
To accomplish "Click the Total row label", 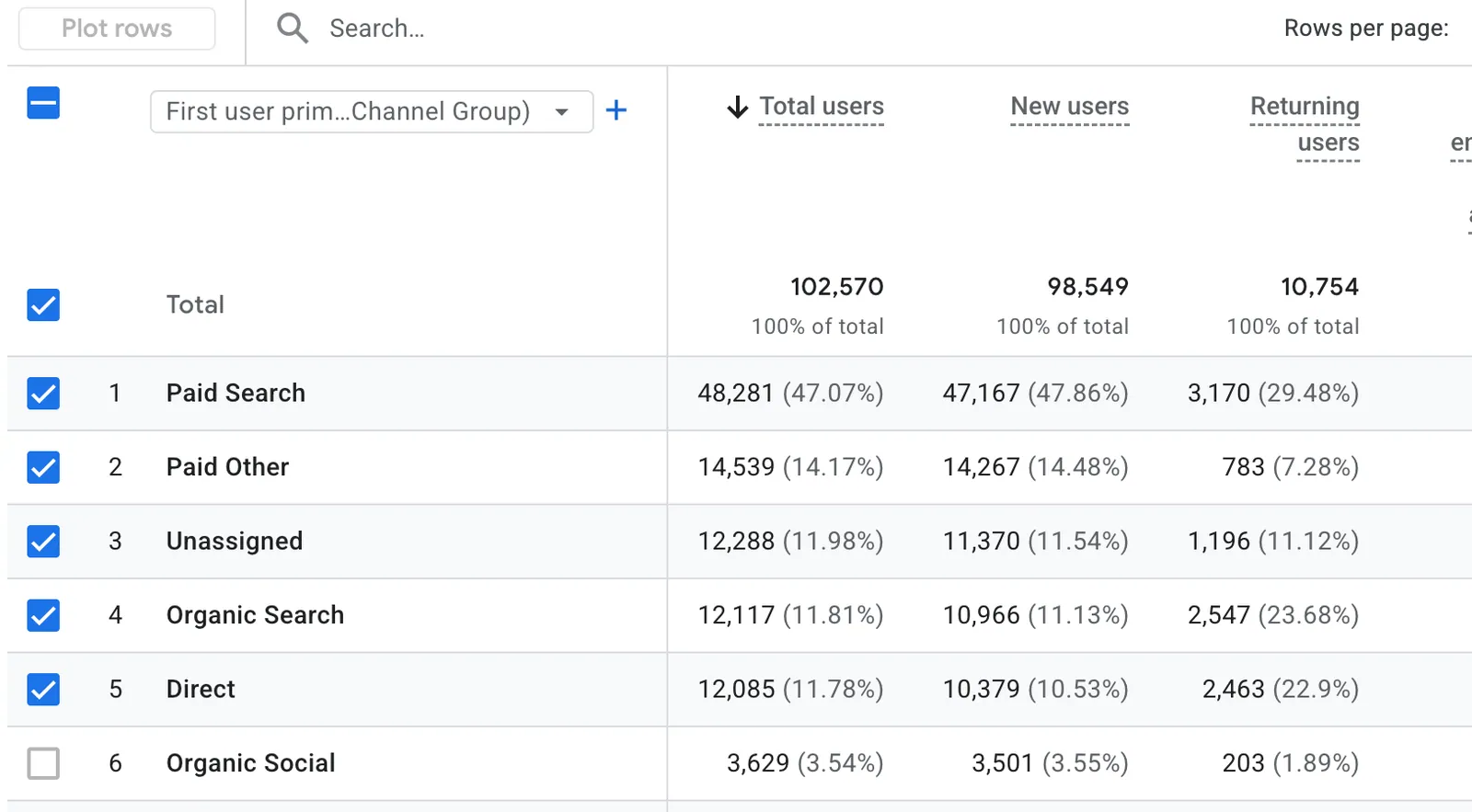I will point(195,304).
